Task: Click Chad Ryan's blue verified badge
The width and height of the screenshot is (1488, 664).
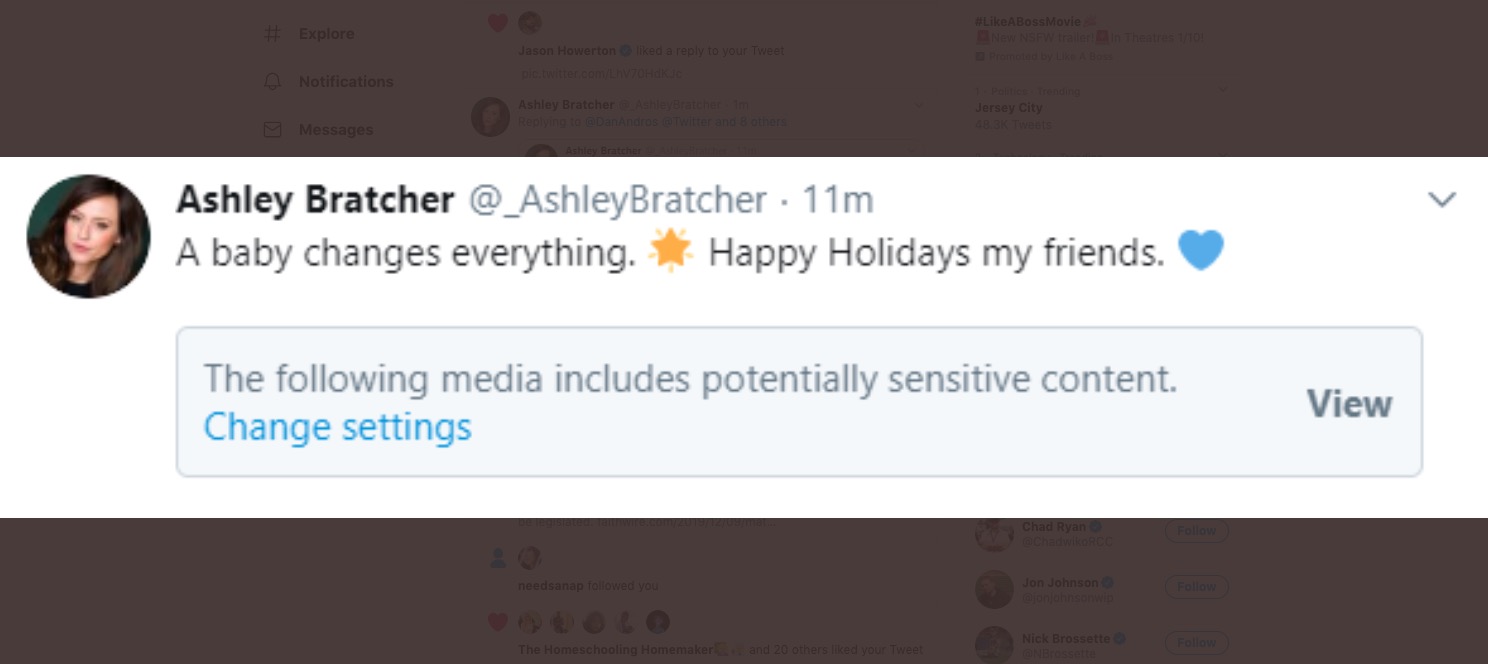Action: click(x=1094, y=526)
